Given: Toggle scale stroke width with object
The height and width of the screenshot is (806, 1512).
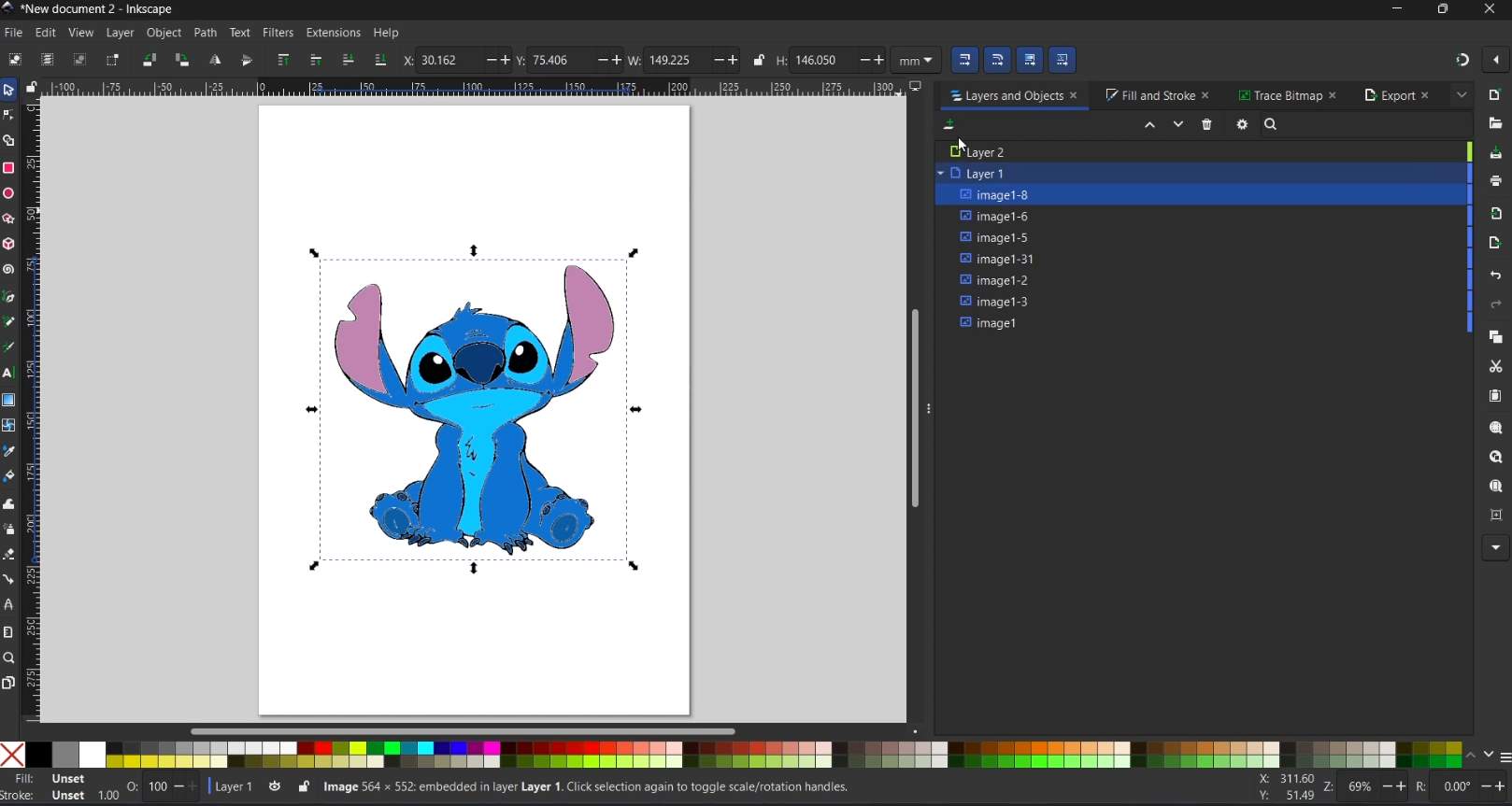Looking at the screenshot, I should pyautogui.click(x=965, y=61).
